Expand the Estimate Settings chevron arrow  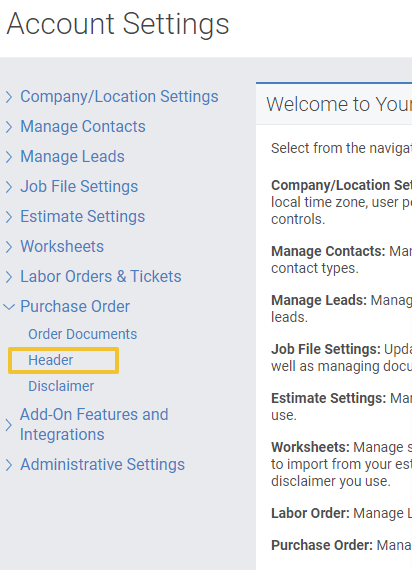(x=9, y=217)
